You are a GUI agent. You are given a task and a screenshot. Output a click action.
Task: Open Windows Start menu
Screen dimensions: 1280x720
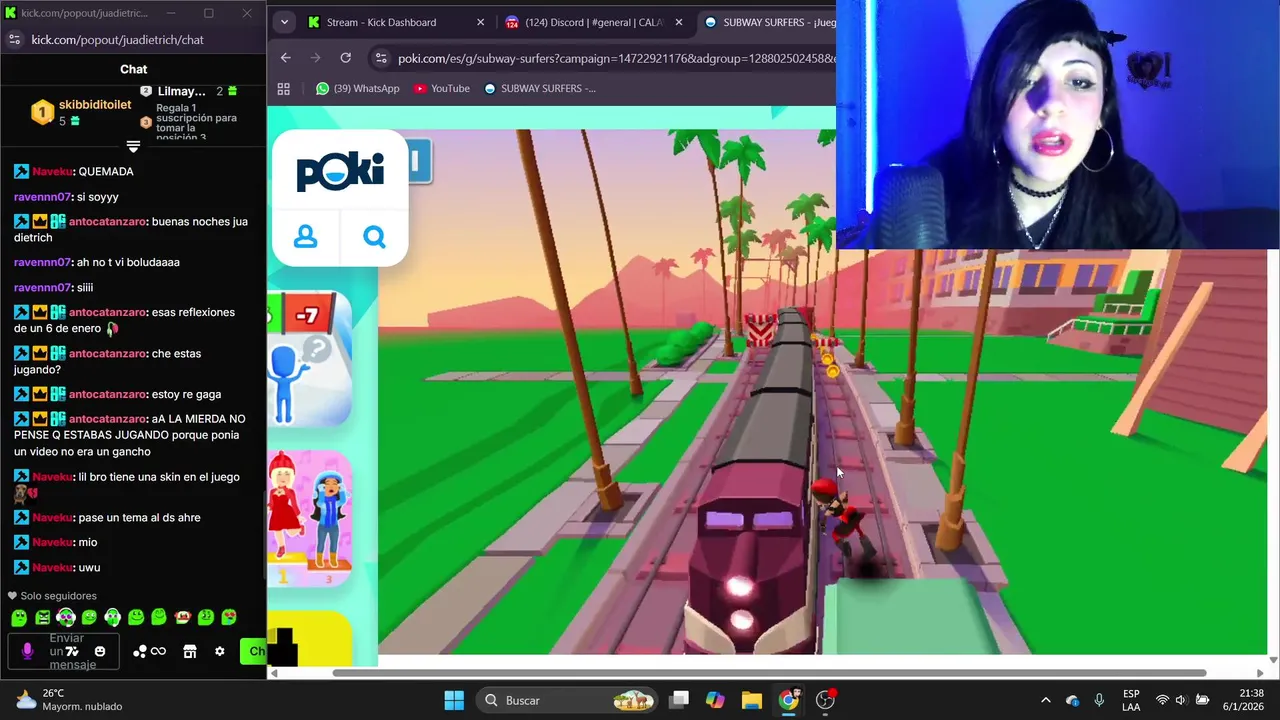pos(454,700)
